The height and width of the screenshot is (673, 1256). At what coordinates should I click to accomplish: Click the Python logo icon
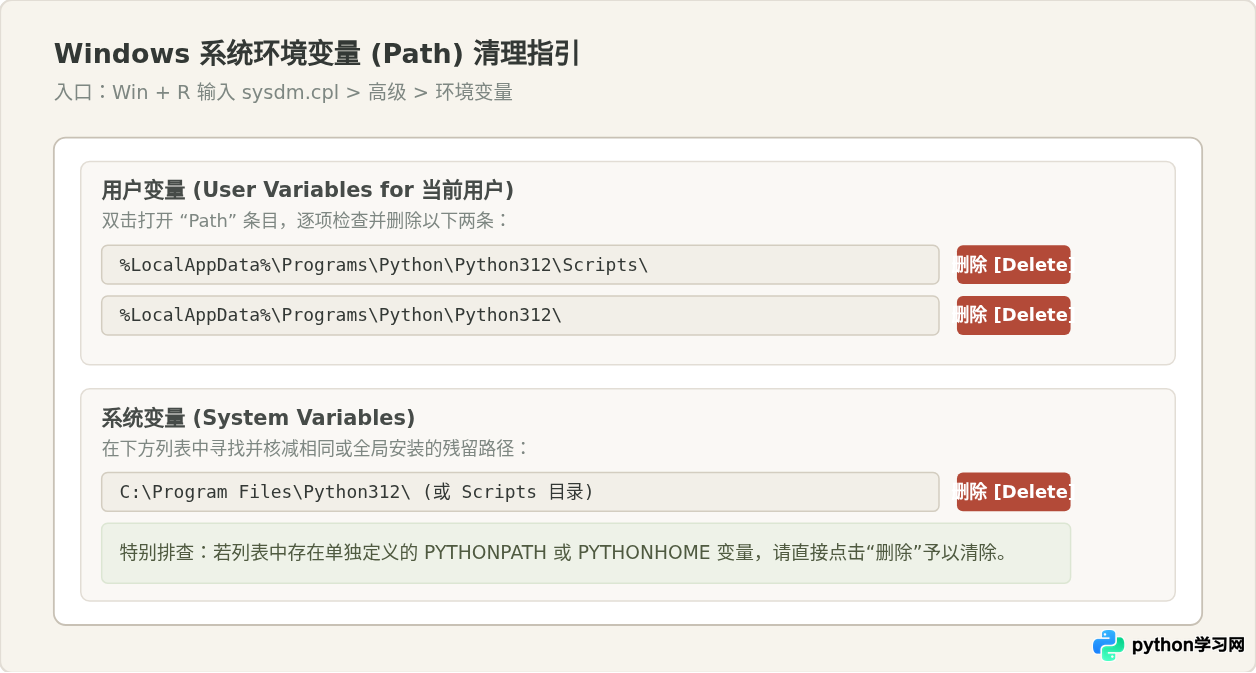1108,645
